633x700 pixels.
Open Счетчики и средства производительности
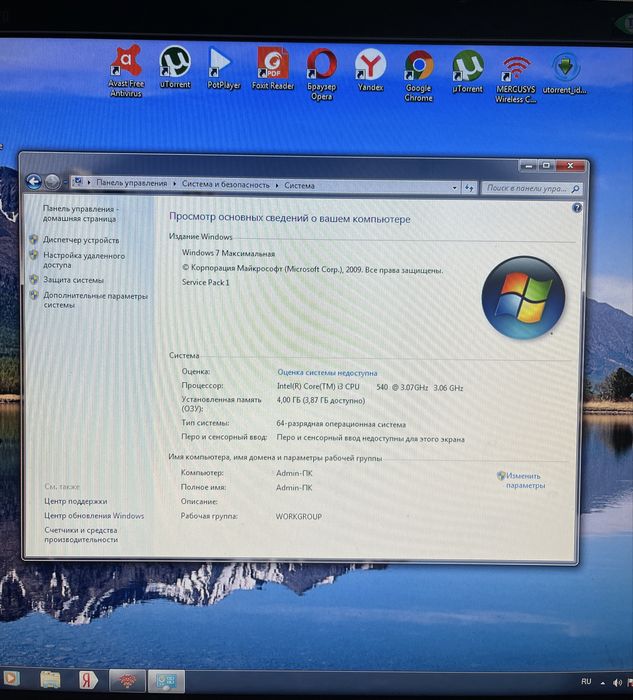pyautogui.click(x=81, y=534)
